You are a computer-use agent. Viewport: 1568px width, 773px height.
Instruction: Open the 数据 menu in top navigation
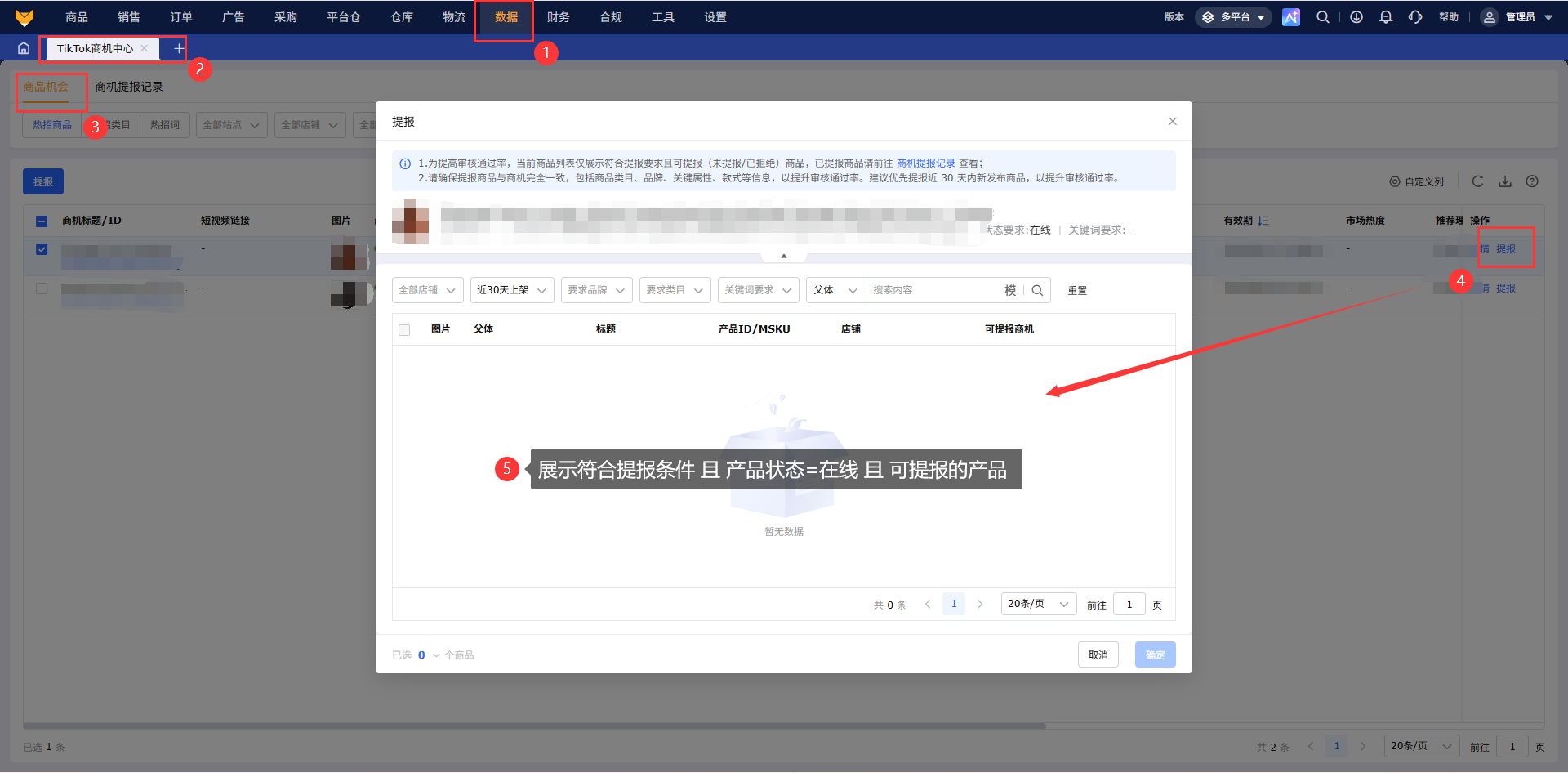point(506,17)
